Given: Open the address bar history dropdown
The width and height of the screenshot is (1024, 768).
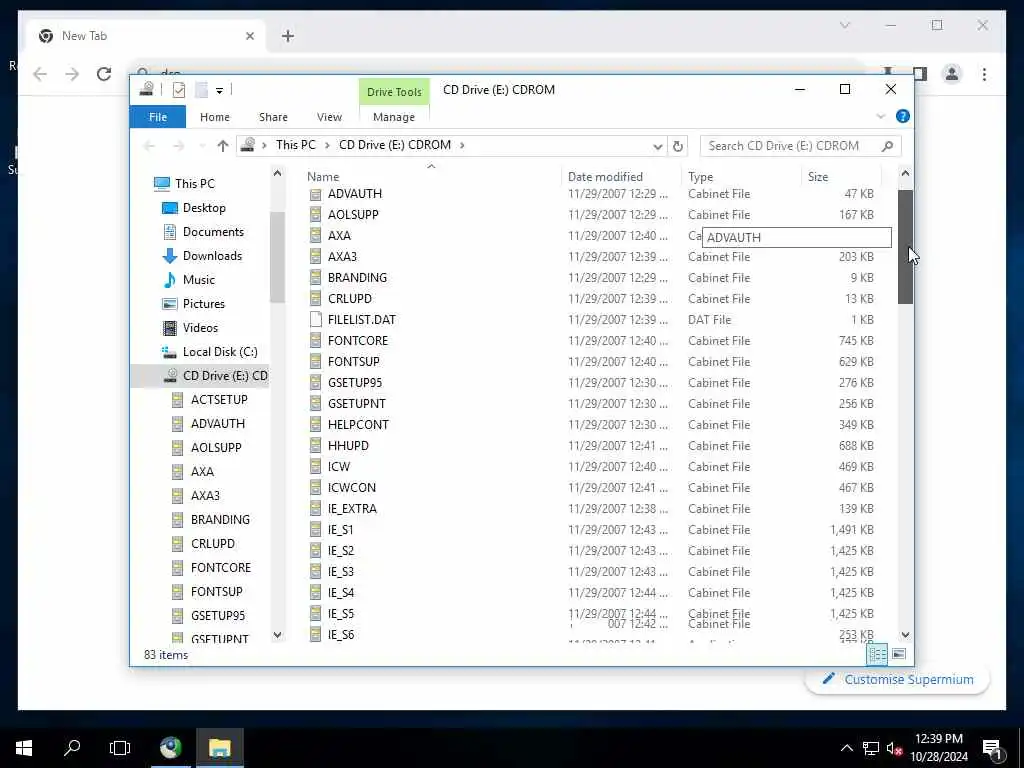Looking at the screenshot, I should 658,146.
